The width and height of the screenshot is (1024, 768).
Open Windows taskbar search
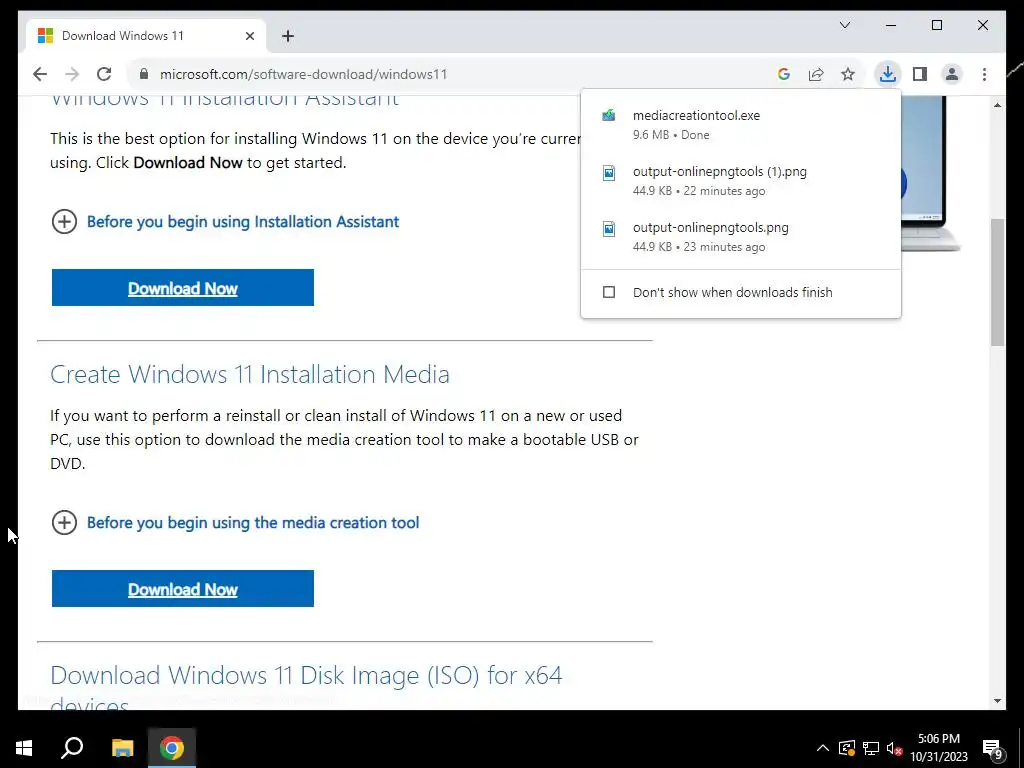coord(72,748)
